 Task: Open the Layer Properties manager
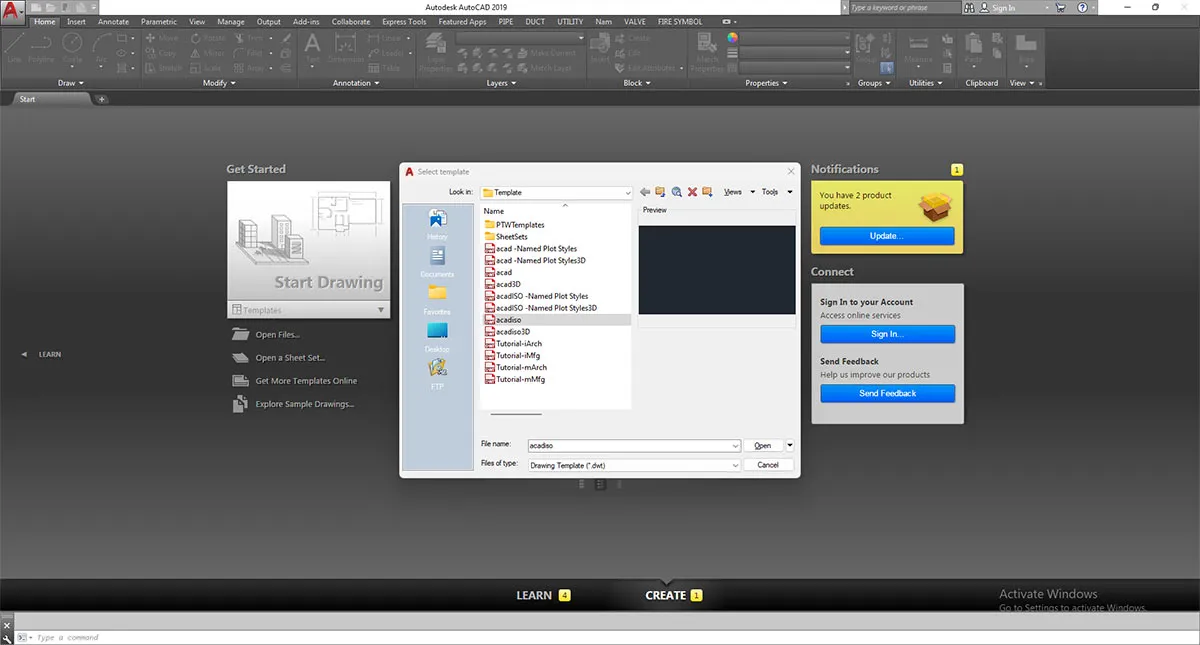click(435, 45)
